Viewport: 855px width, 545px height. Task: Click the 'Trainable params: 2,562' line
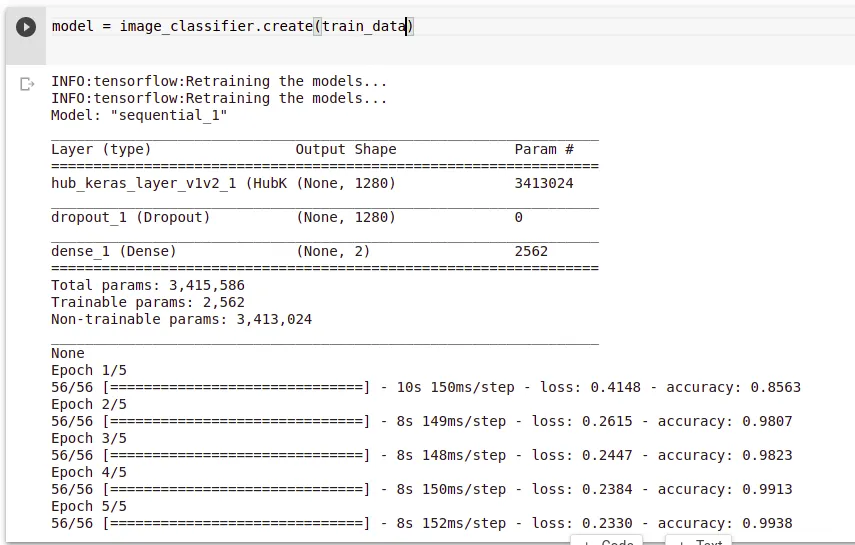pyautogui.click(x=148, y=302)
